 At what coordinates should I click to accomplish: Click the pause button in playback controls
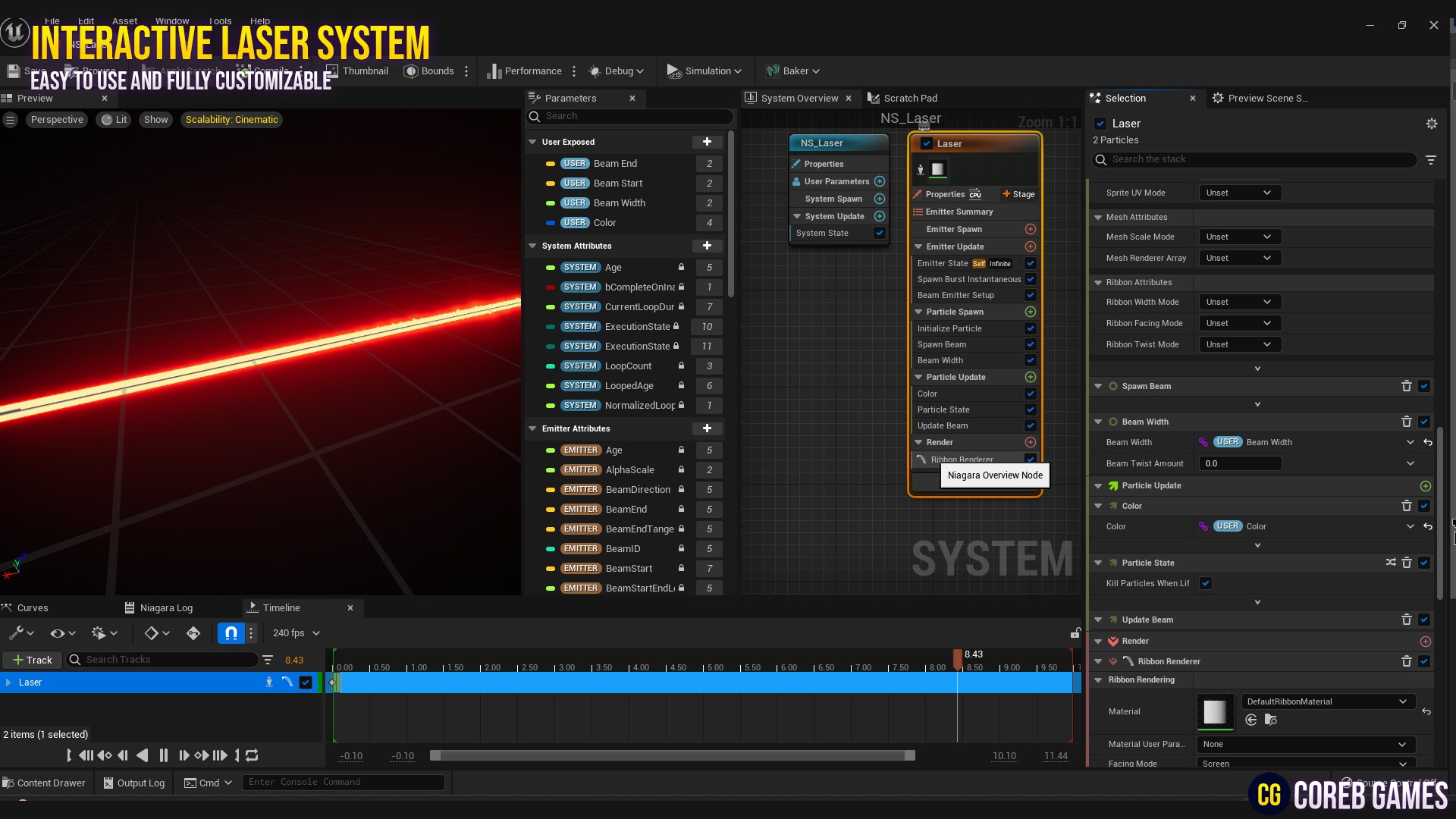coord(164,755)
